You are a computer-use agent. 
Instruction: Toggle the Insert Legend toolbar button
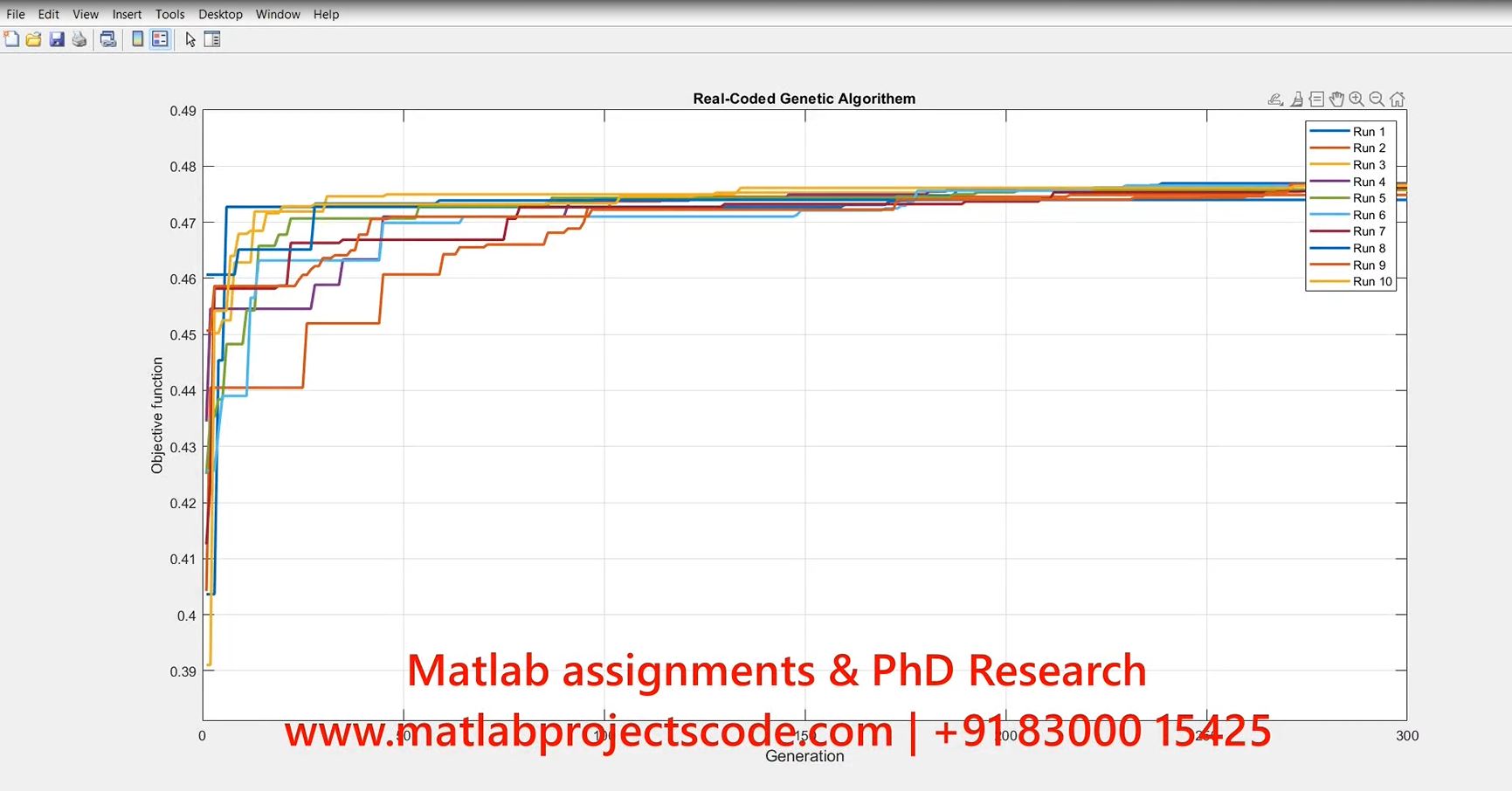pyautogui.click(x=160, y=39)
